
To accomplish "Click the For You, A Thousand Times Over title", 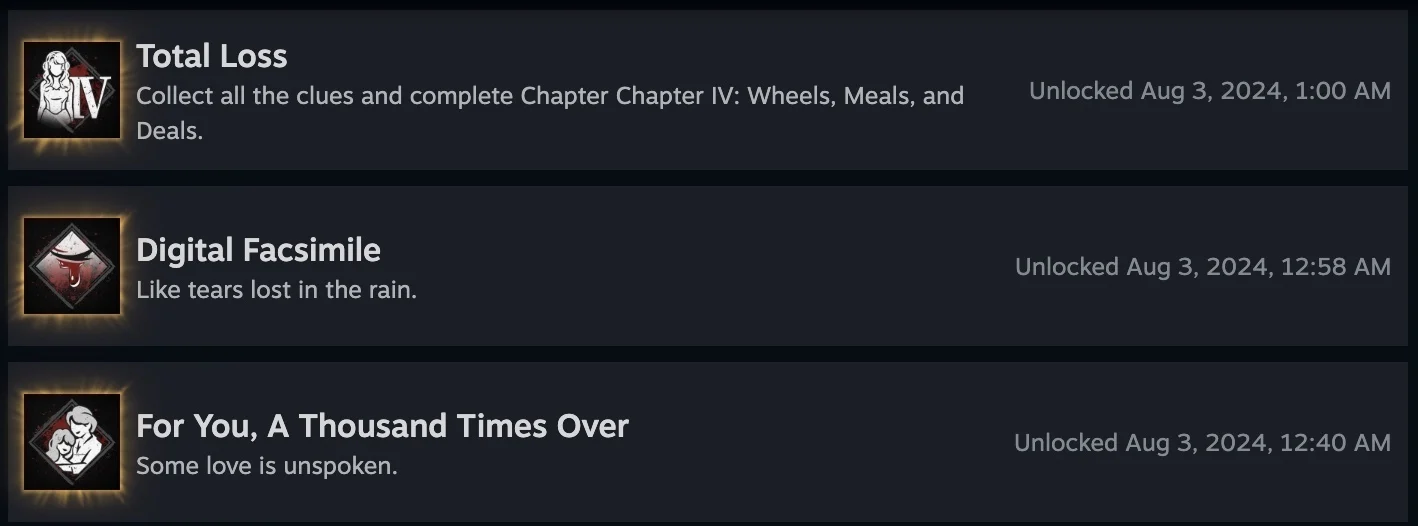I will pos(382,426).
